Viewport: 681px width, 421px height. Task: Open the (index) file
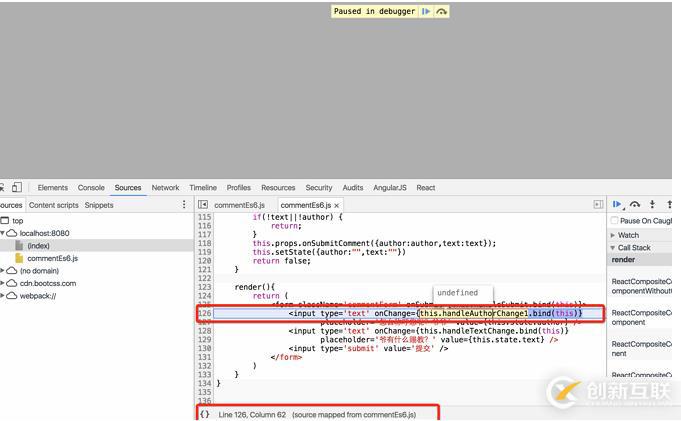coord(38,246)
